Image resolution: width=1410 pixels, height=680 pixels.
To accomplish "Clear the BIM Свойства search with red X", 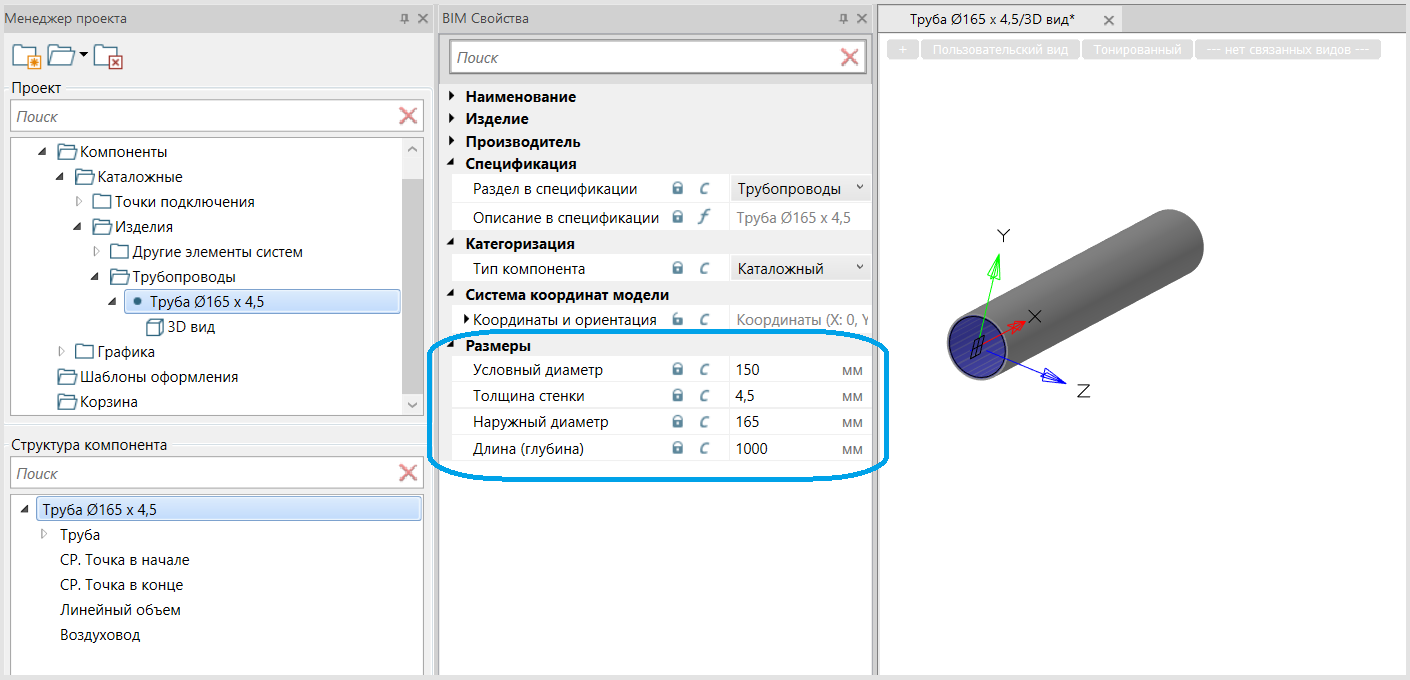I will point(849,58).
